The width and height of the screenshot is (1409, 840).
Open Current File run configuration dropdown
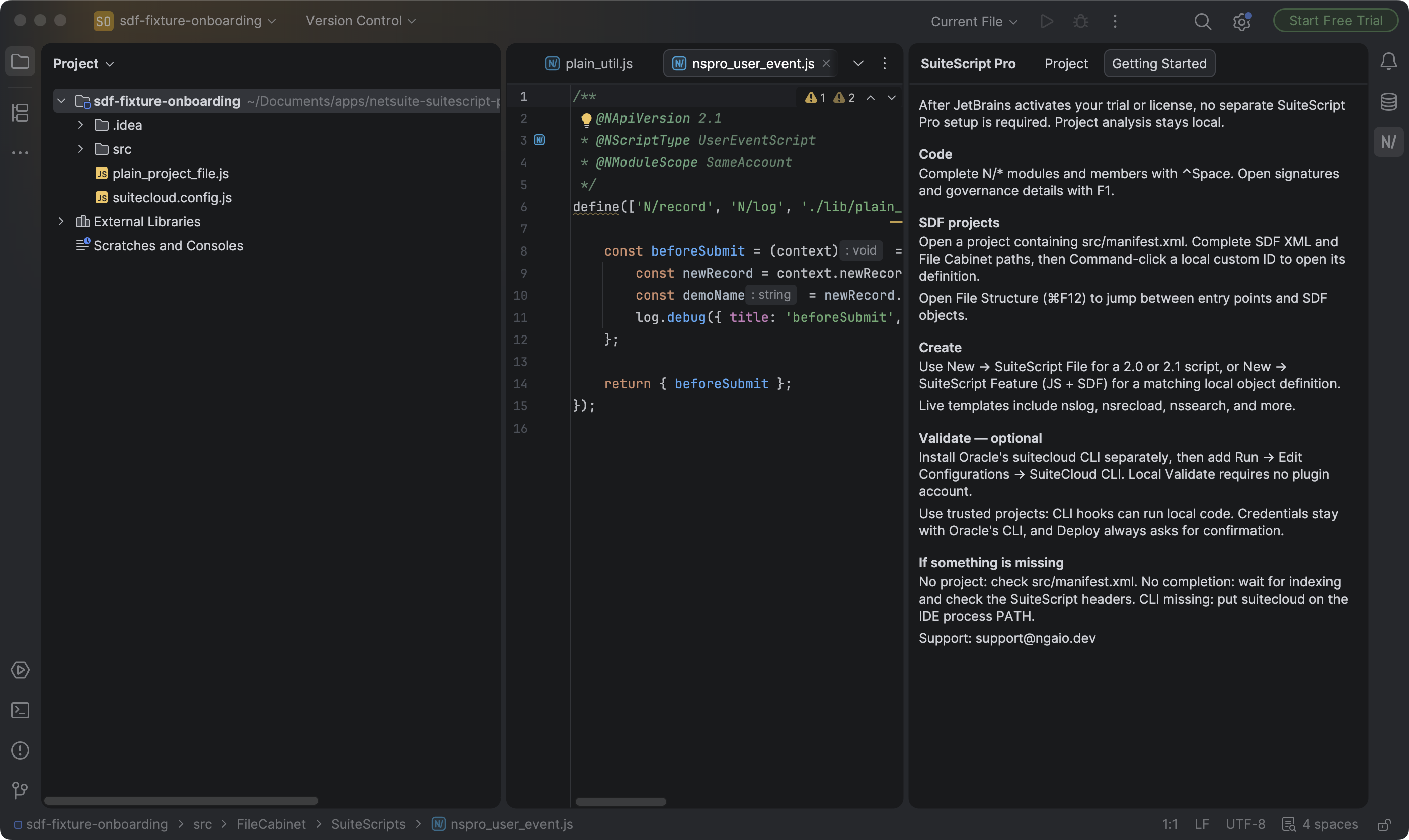pos(974,22)
